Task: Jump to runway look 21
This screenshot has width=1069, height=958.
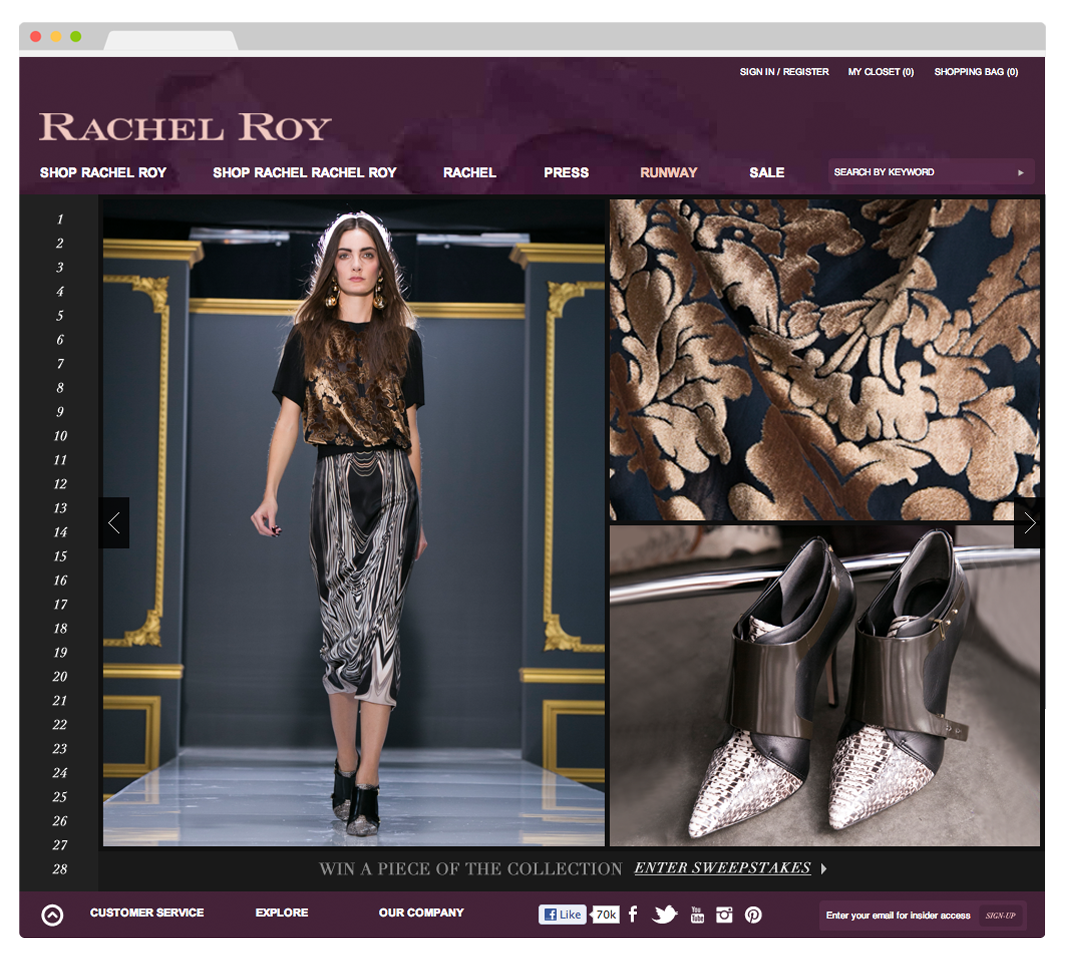Action: 60,700
